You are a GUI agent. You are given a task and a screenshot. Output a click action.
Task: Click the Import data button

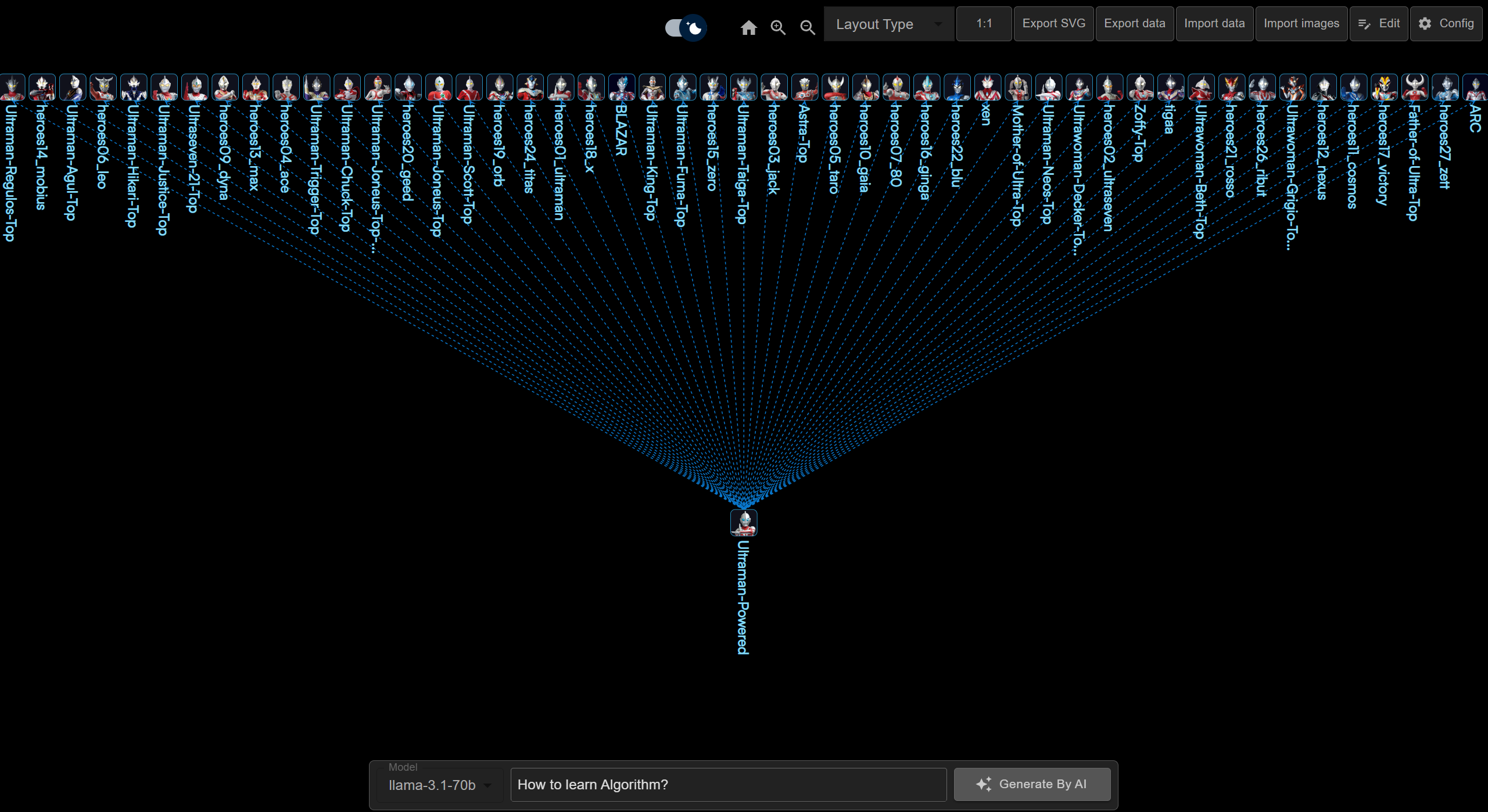point(1214,24)
